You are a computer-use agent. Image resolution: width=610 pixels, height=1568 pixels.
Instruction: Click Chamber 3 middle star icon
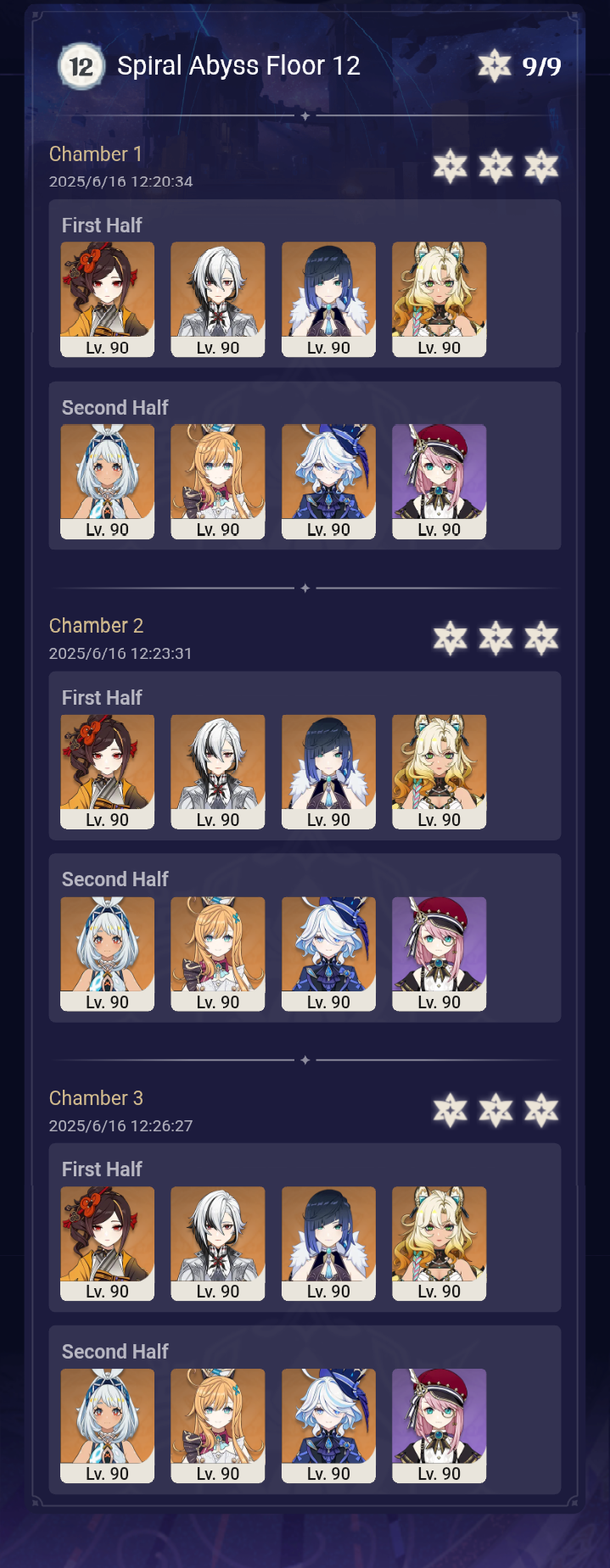click(x=495, y=1110)
